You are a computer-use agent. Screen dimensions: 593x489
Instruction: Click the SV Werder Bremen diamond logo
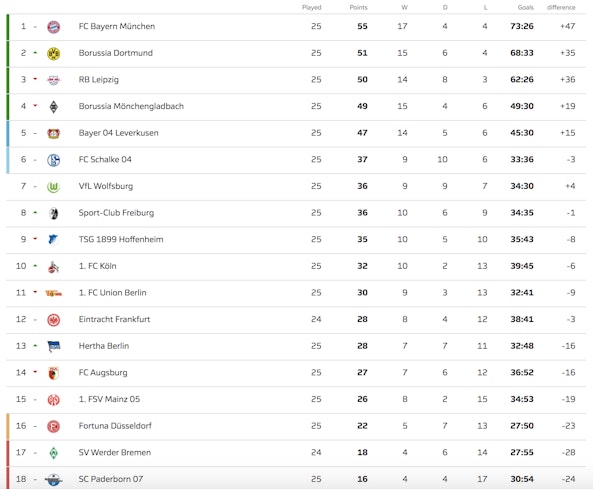53,453
